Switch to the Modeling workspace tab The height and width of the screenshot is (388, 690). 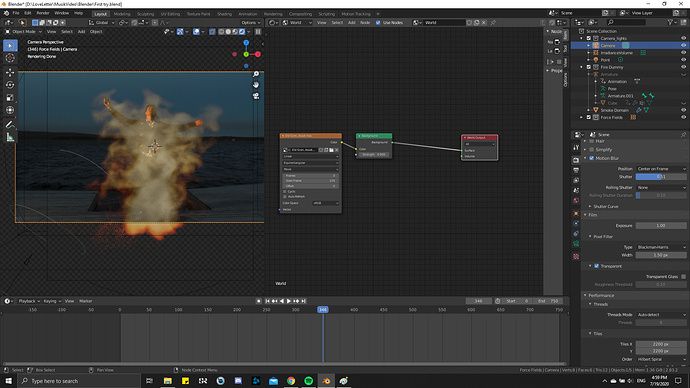122,14
